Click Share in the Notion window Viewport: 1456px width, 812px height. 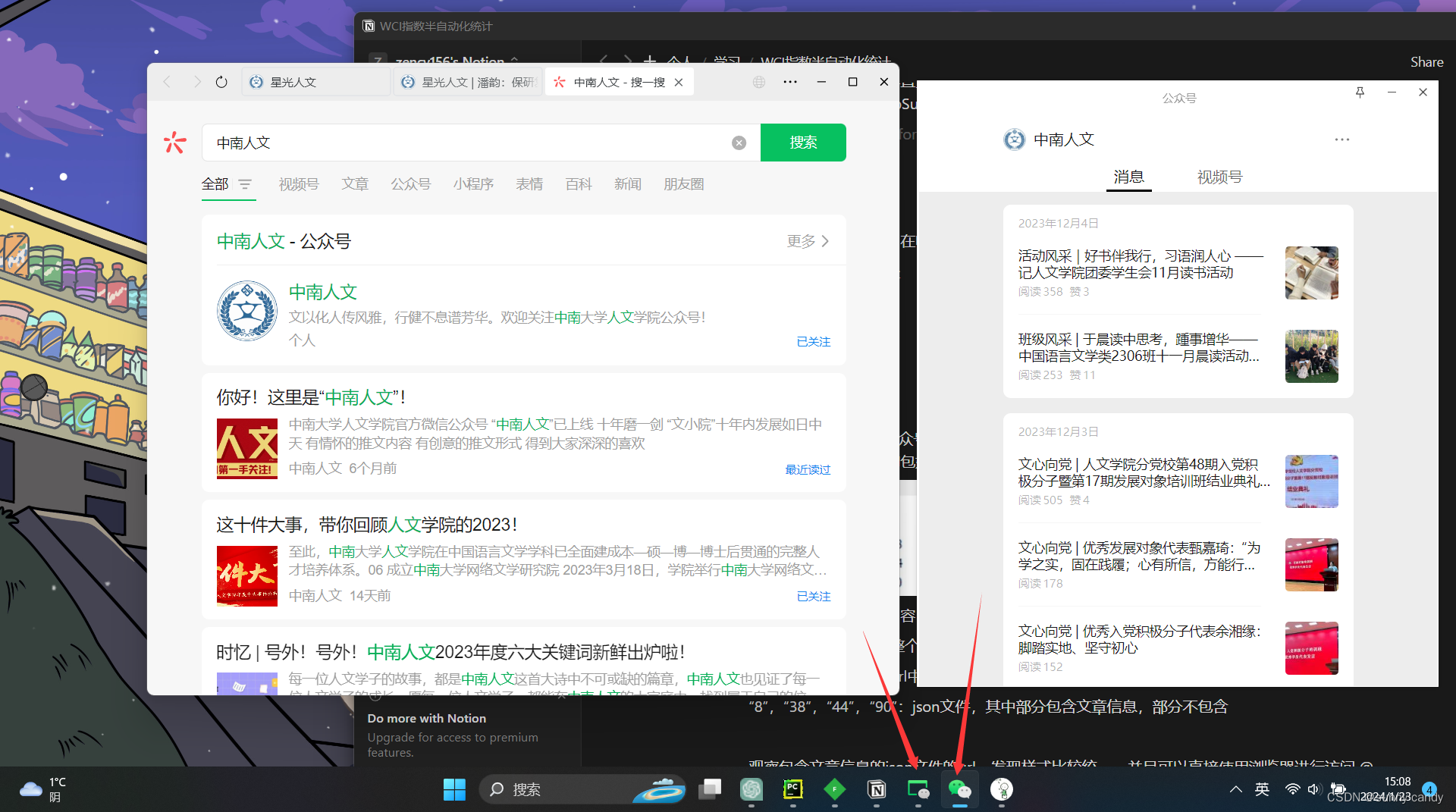[x=1426, y=62]
